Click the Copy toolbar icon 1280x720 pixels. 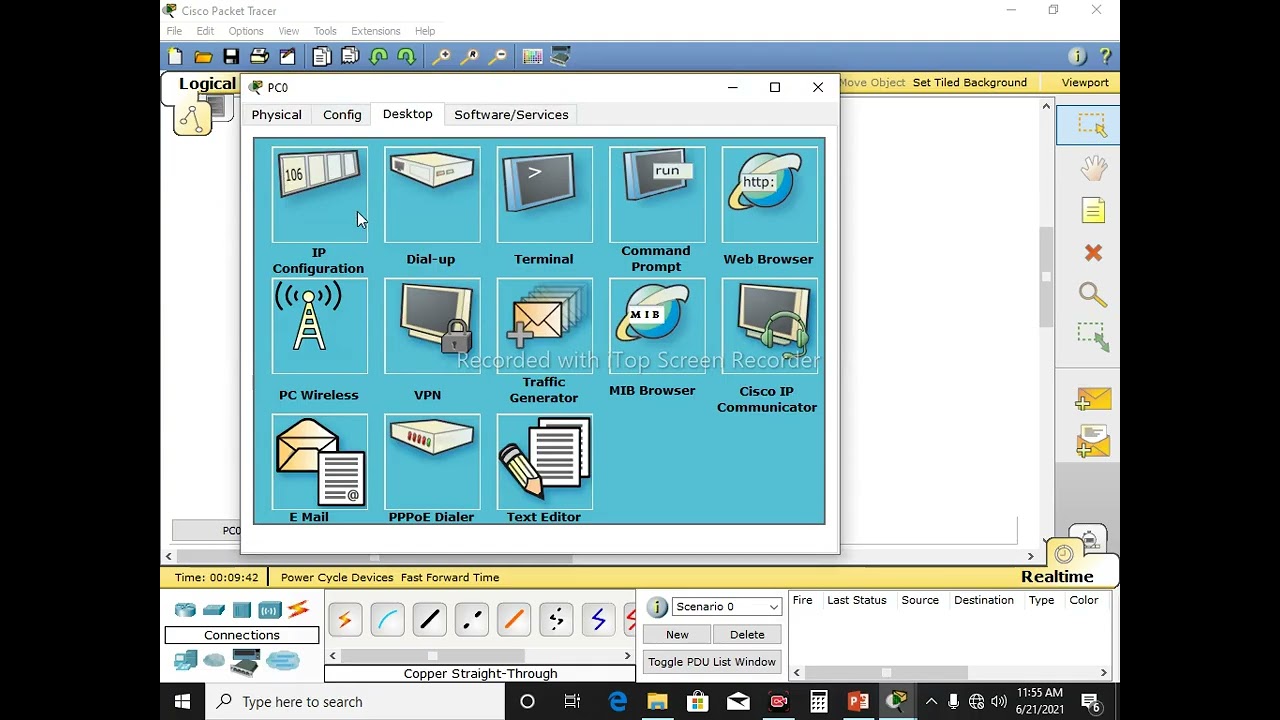322,57
